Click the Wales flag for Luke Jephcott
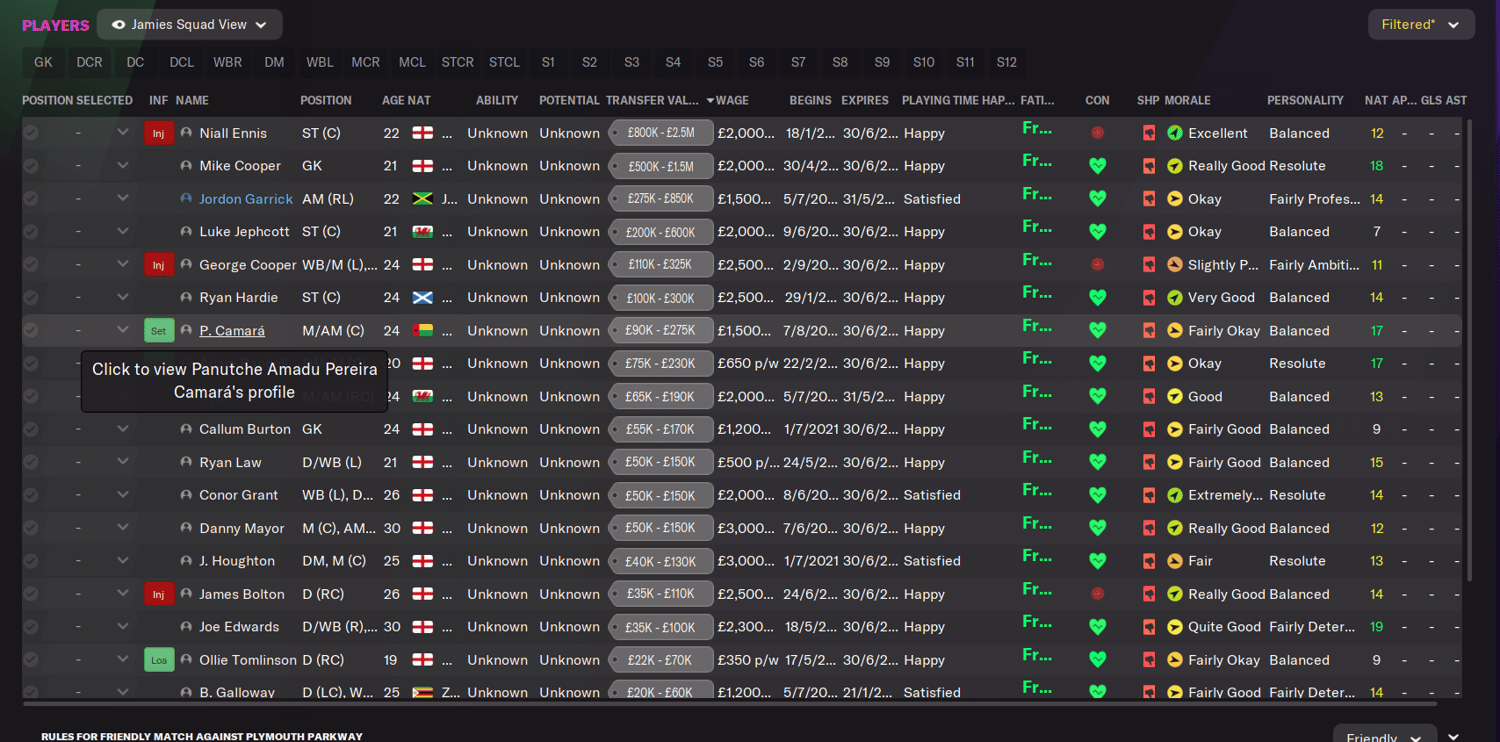Screen dimensions: 1500x742 (423, 232)
